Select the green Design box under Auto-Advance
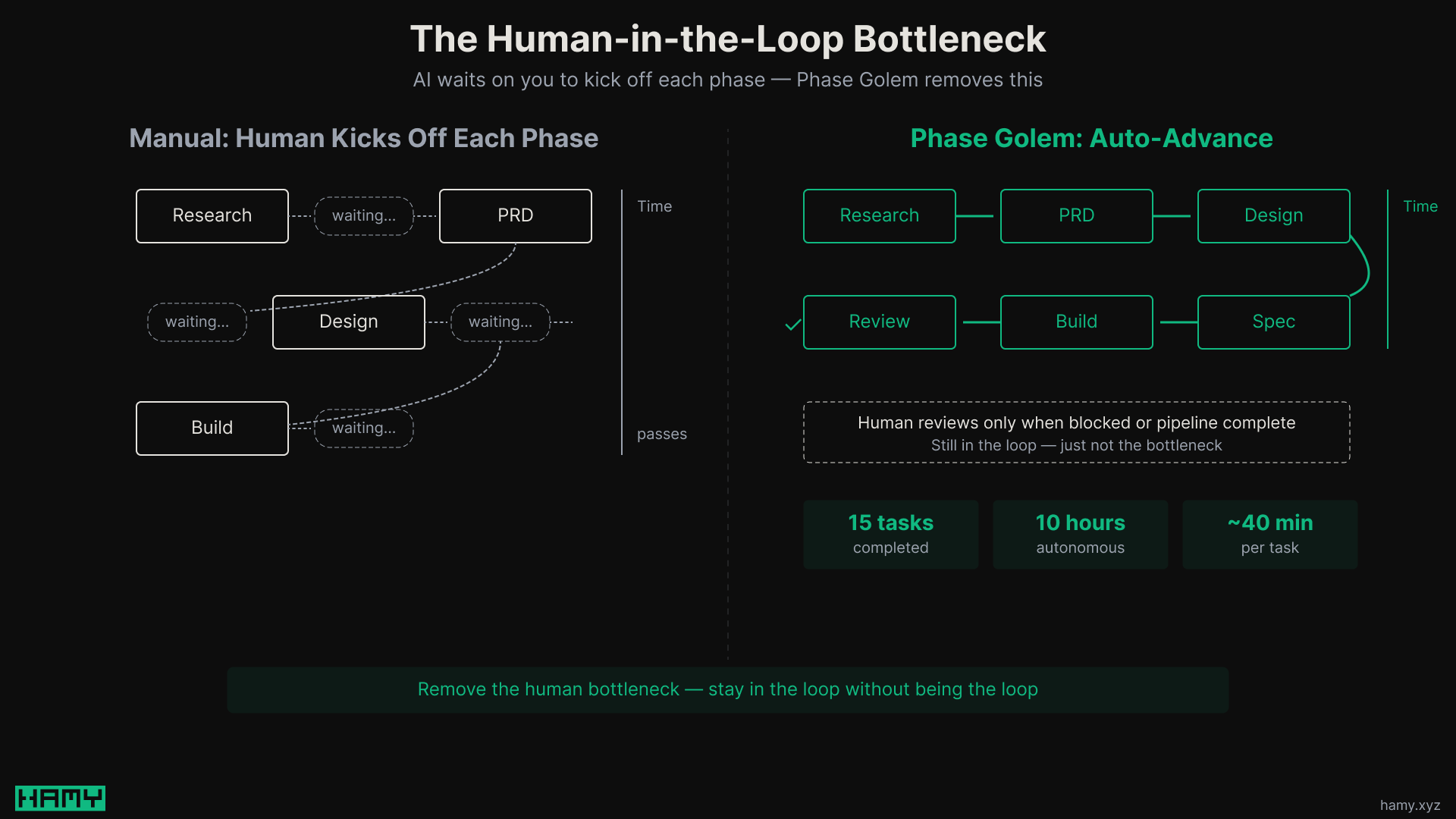Screen dimensions: 1456x819 [1273, 215]
